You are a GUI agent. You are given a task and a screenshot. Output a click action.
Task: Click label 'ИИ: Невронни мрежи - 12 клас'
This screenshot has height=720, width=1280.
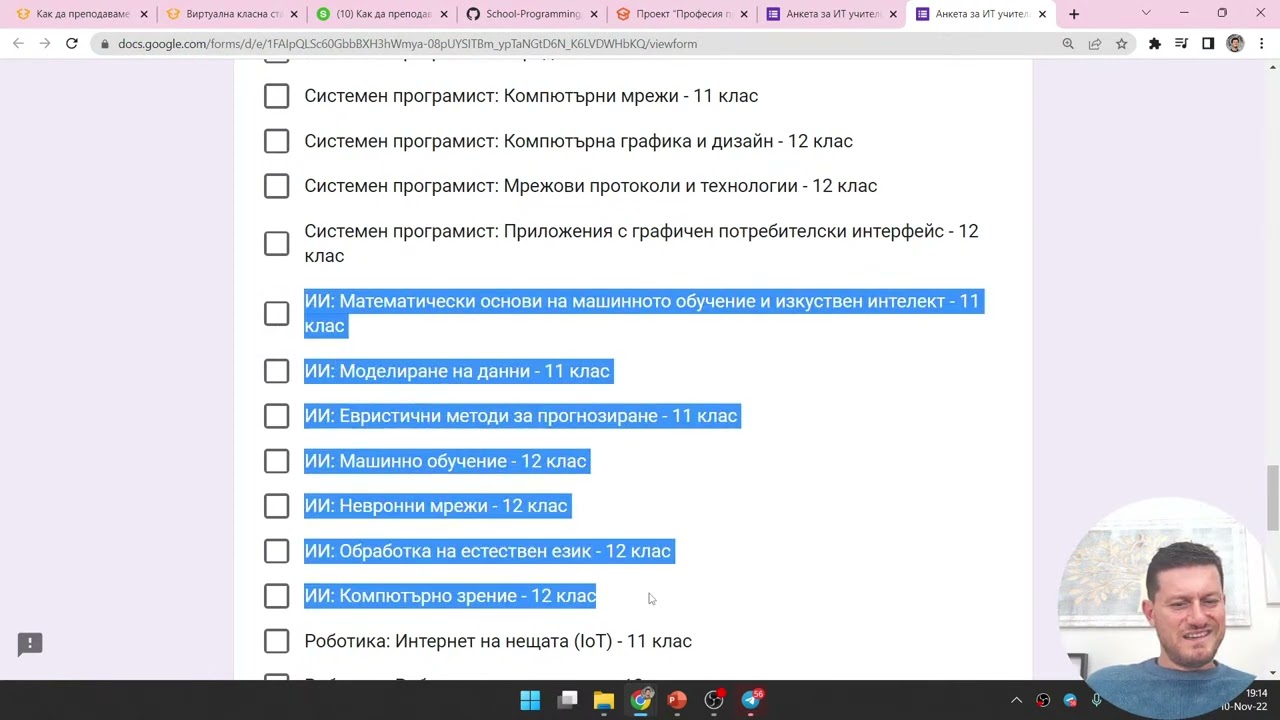click(x=436, y=506)
